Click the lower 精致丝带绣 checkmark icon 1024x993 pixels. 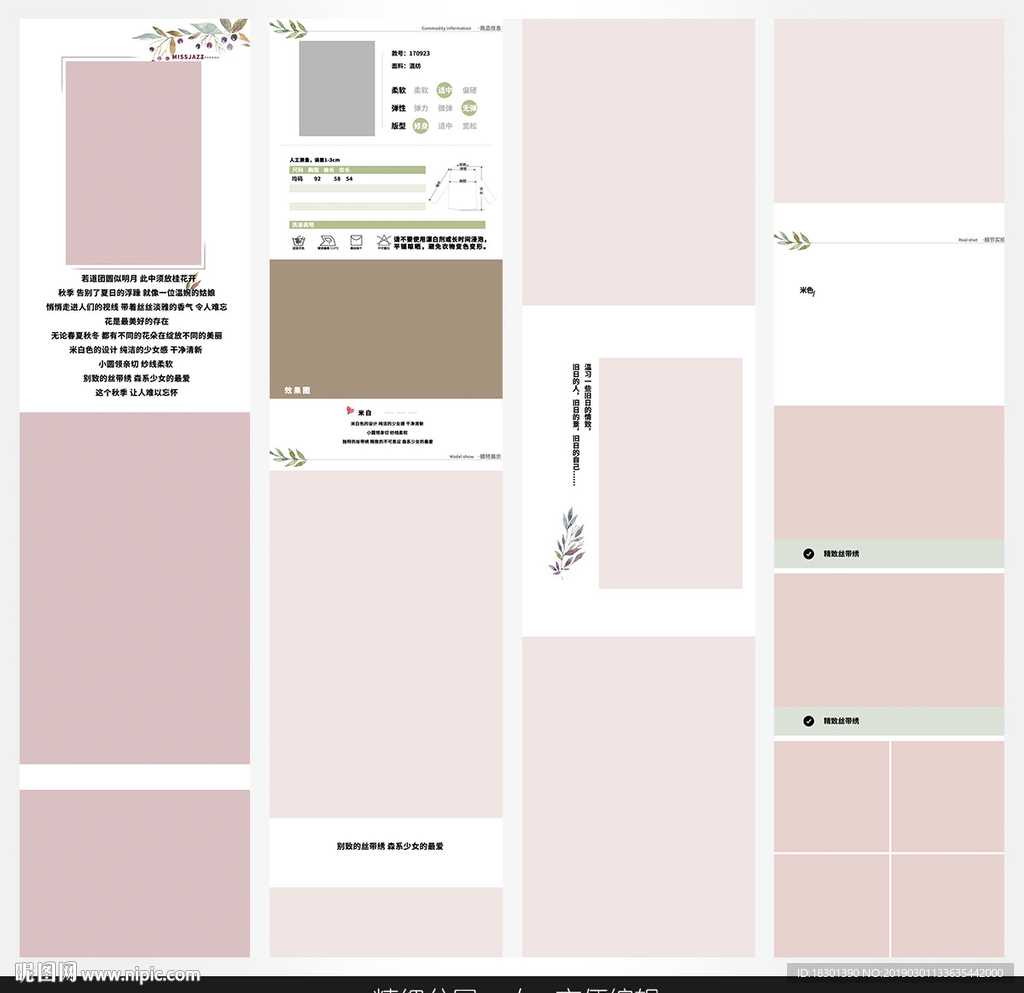(808, 721)
